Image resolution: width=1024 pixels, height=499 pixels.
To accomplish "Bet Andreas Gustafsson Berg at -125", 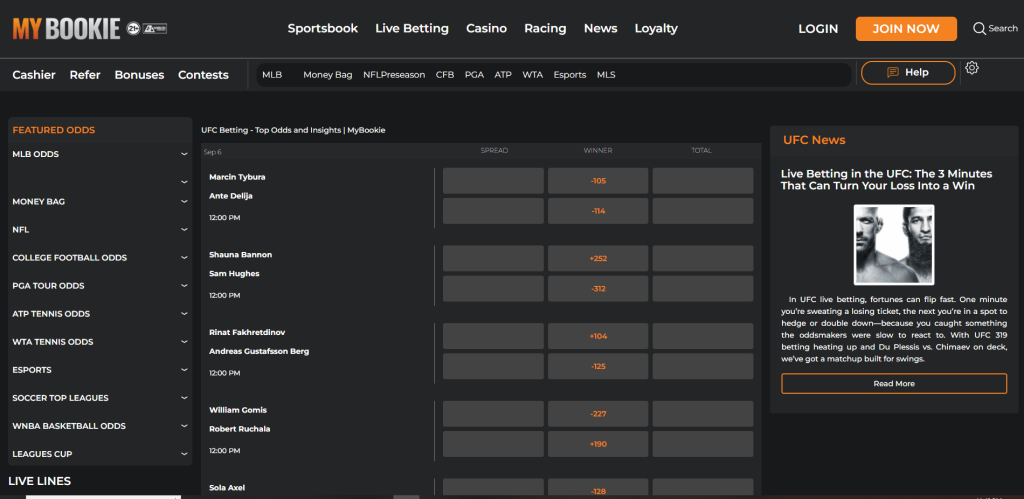I will click(x=598, y=366).
